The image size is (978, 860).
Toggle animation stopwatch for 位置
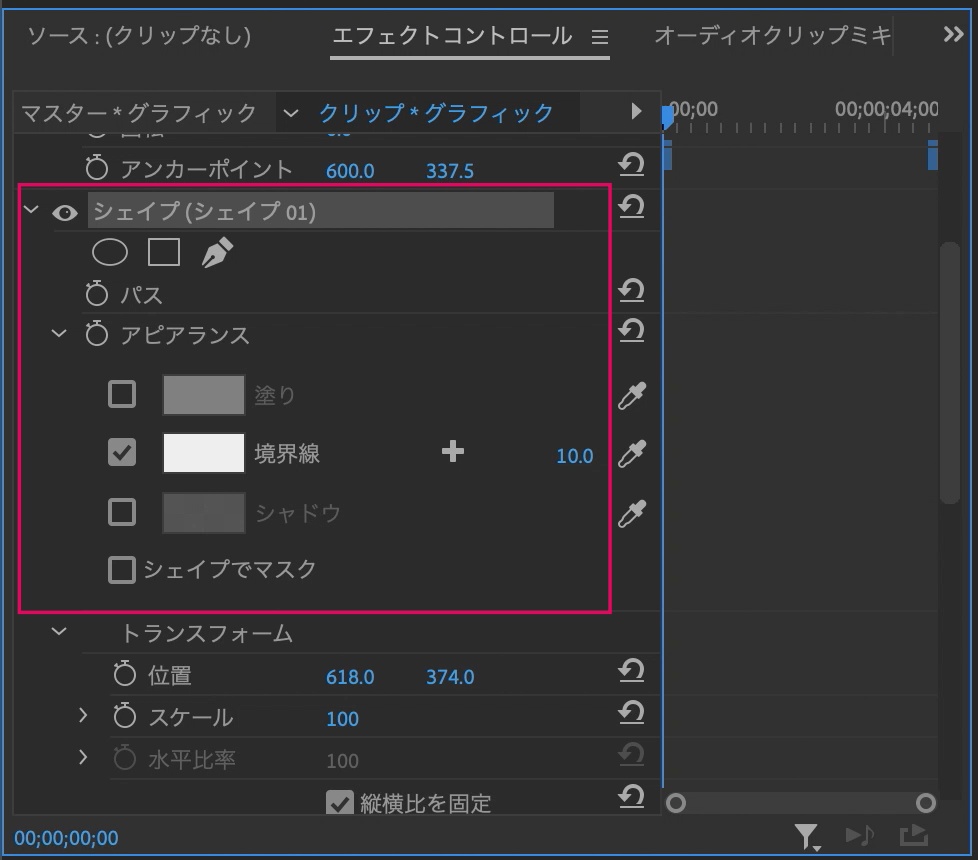125,674
